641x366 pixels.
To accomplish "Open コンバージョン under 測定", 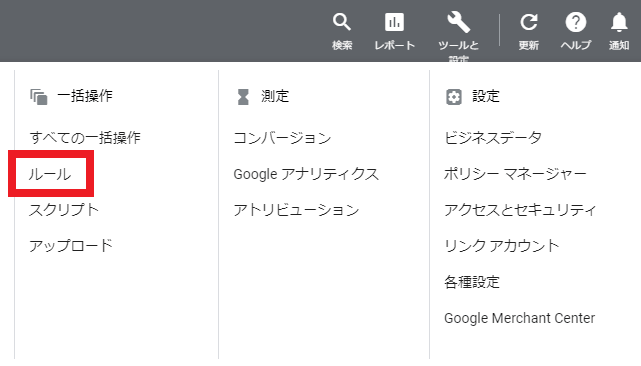I will (x=282, y=138).
